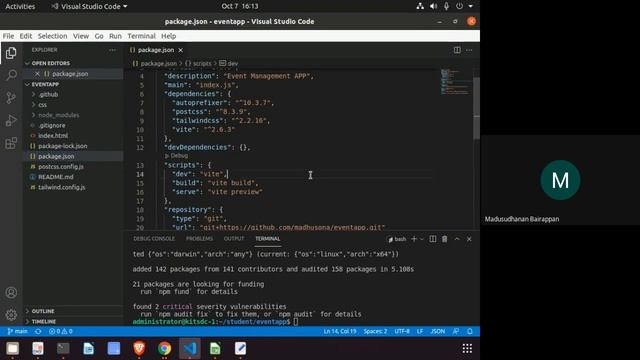Click the Debug code lens above scripts
The width and height of the screenshot is (640, 360).
[177, 156]
